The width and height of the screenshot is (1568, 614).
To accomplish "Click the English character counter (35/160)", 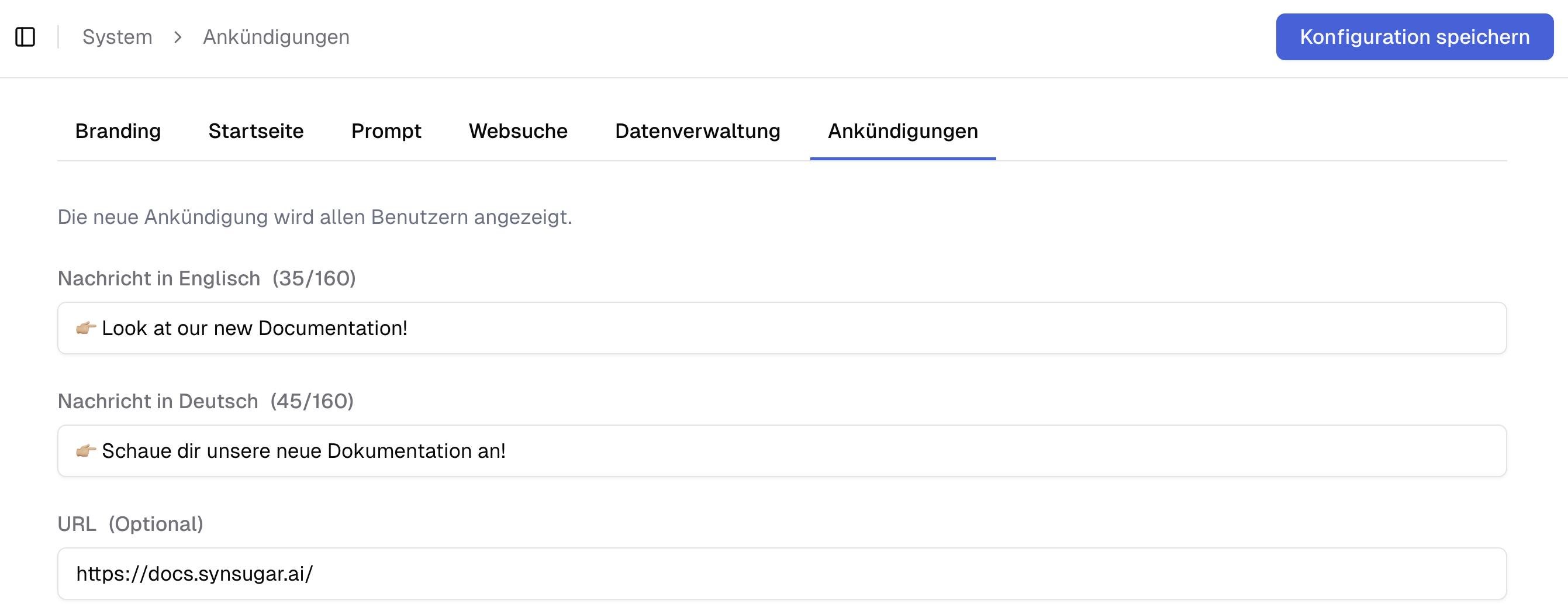I will (313, 279).
